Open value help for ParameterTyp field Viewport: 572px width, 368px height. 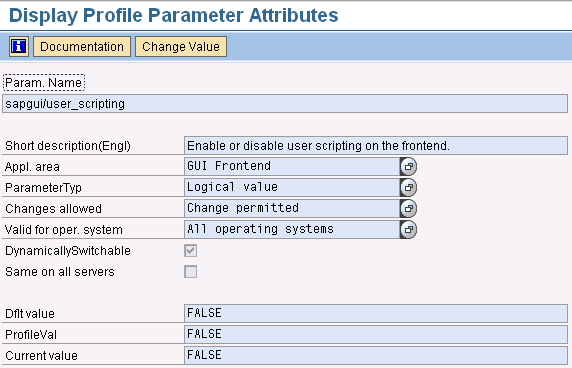[408, 187]
